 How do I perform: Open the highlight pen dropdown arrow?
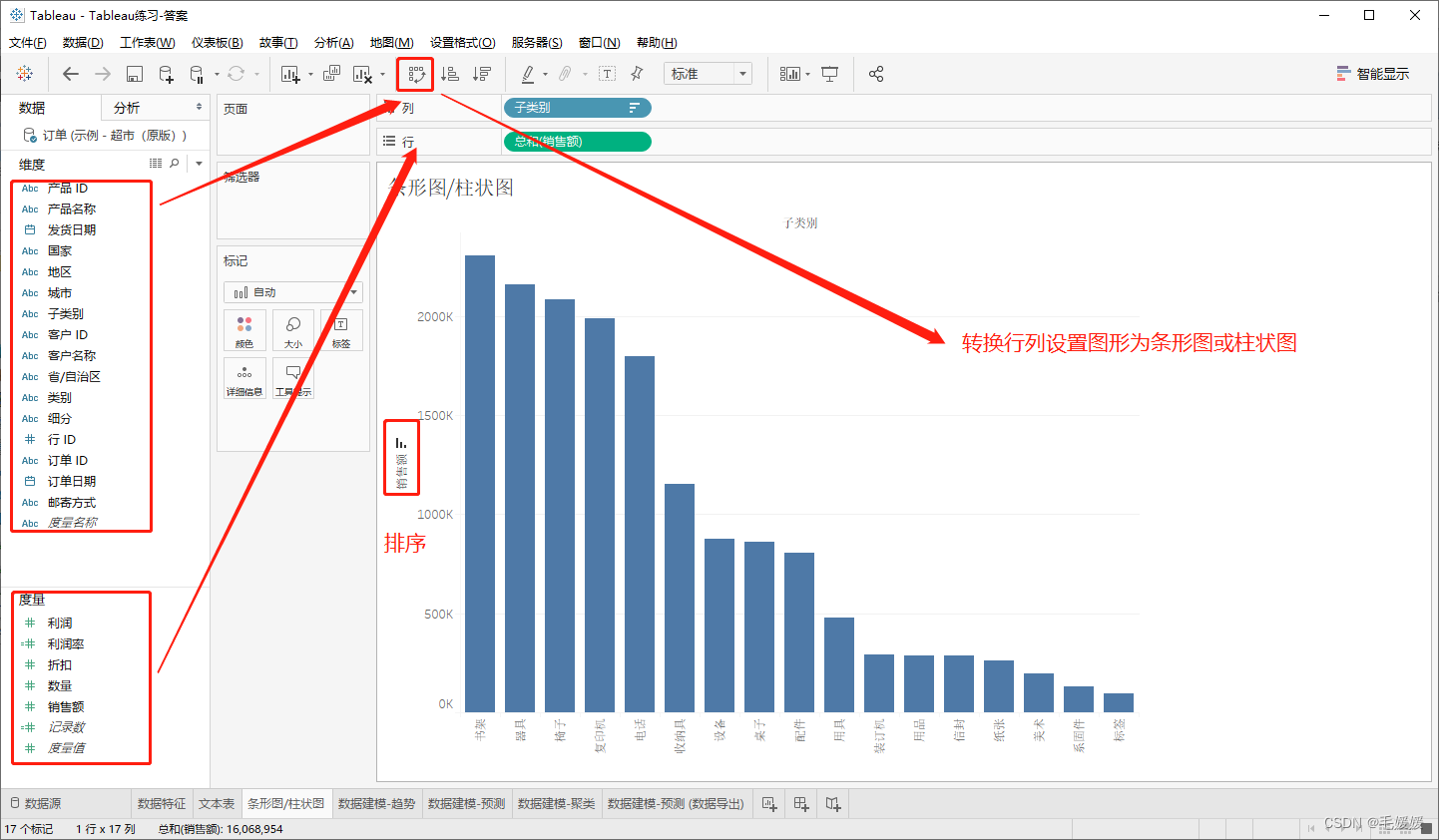[545, 74]
